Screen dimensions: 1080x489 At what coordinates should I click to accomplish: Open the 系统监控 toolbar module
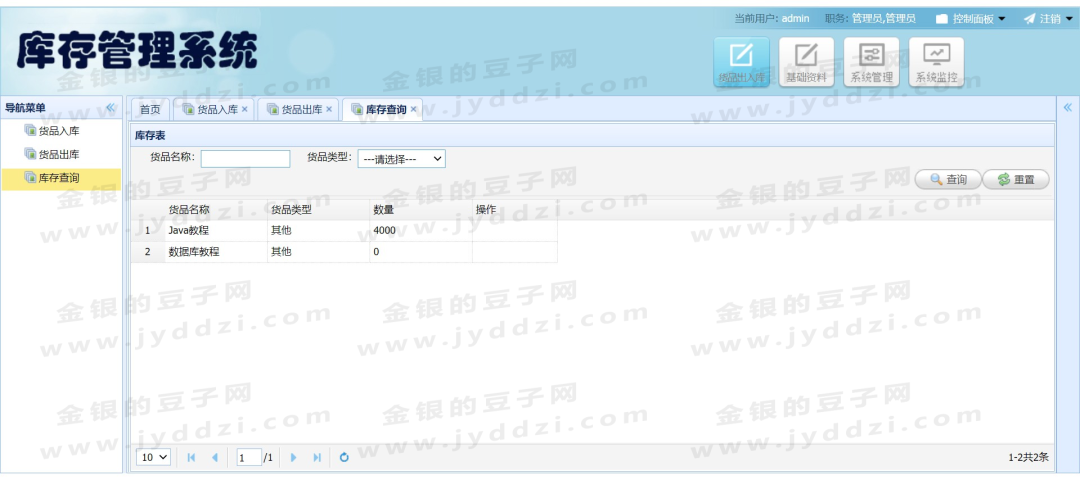936,62
